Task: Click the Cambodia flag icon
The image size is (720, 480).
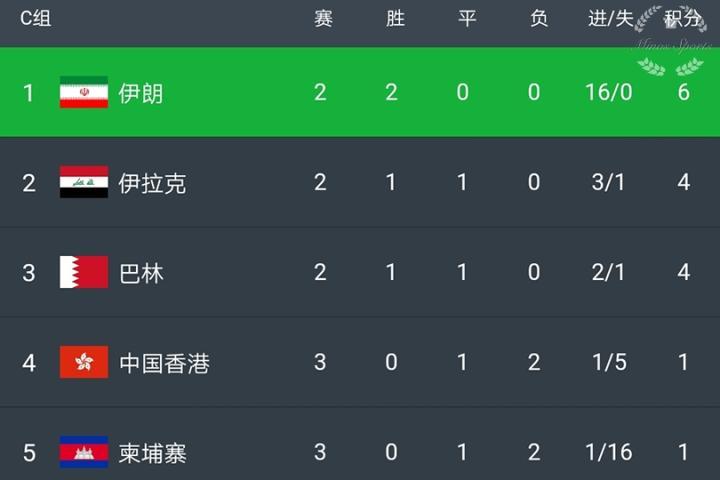Action: point(84,452)
